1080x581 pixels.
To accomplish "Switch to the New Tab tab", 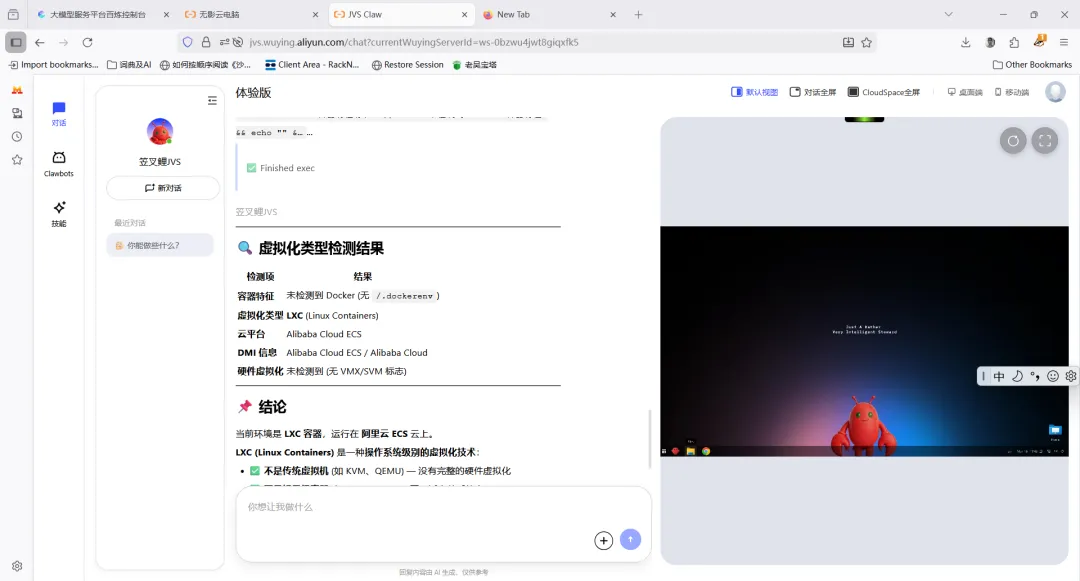I will (549, 14).
